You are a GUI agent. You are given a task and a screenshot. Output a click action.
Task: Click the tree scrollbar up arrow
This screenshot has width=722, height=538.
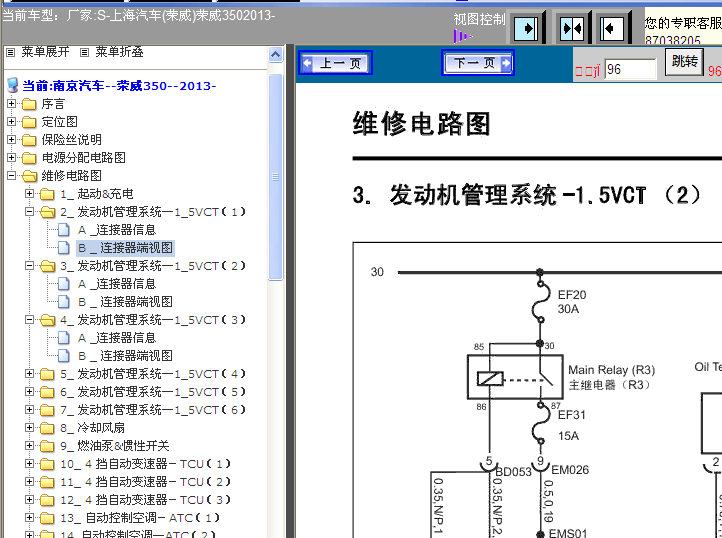[x=275, y=55]
